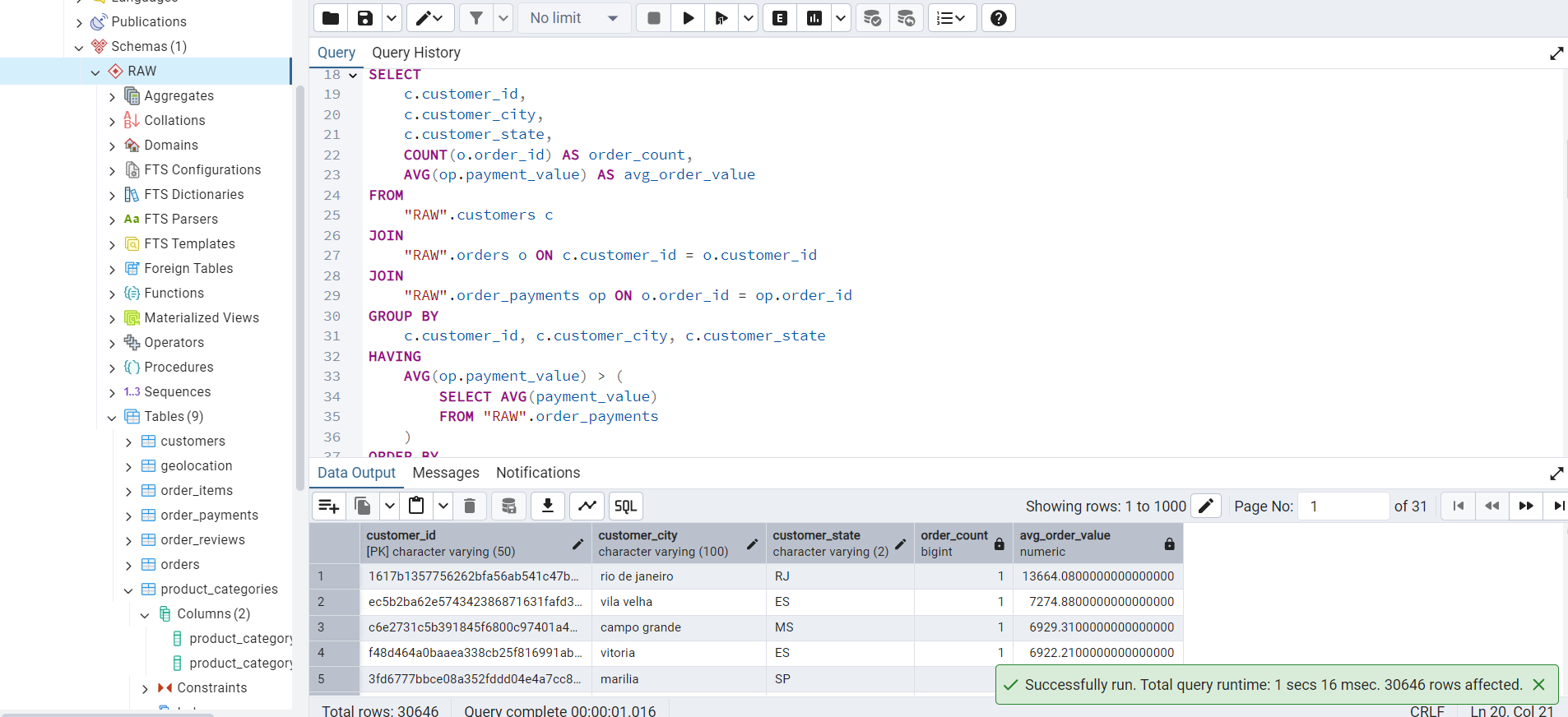Expand the customers table node
Viewport: 1568px width, 717px height.
[128, 442]
